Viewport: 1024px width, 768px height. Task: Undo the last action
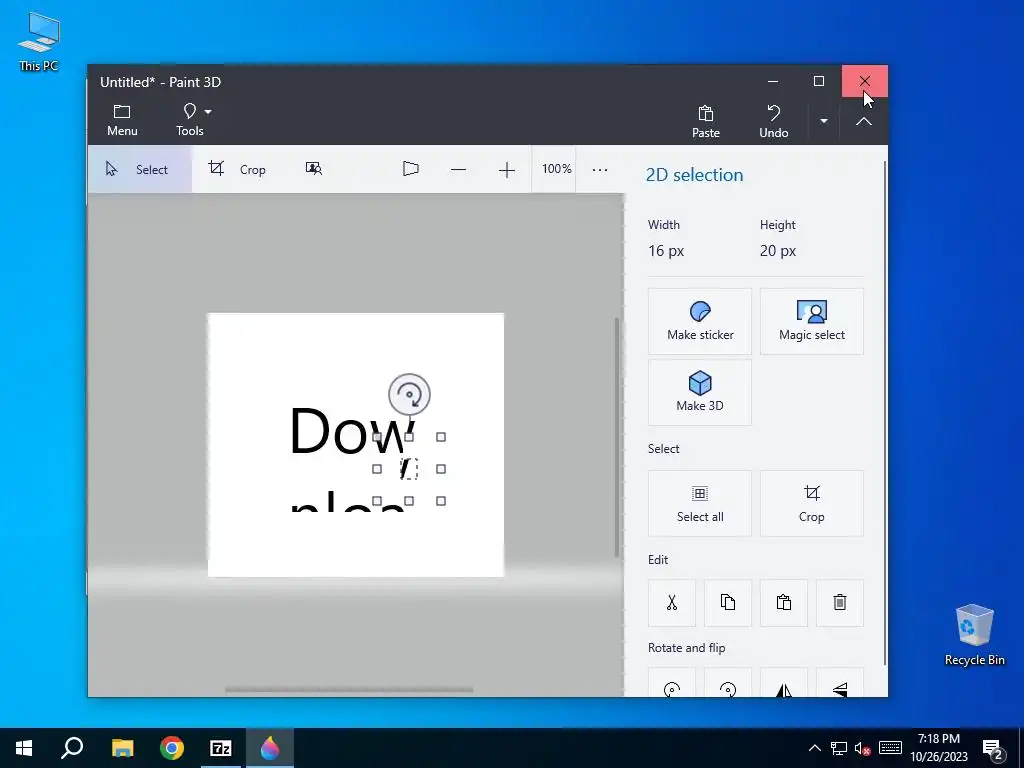coord(773,121)
